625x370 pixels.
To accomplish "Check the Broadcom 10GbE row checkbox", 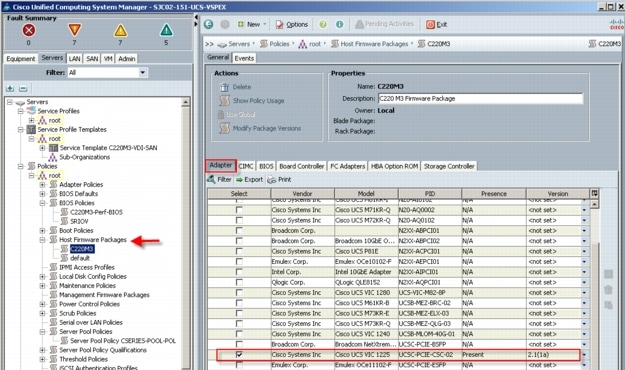I will click(239, 241).
